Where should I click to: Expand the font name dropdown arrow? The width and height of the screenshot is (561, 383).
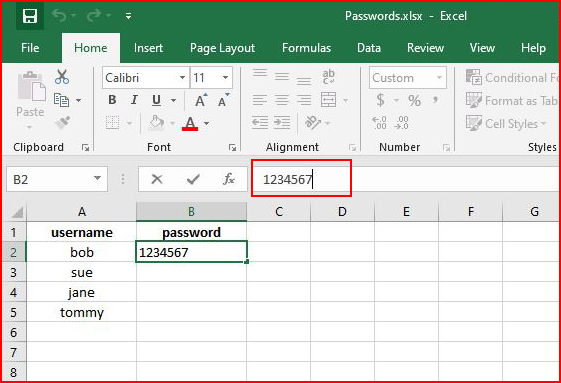182,77
